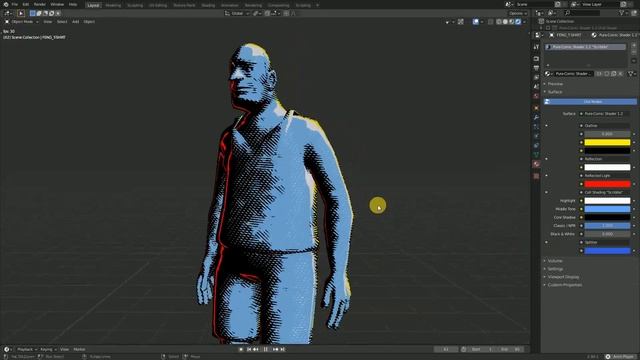Click the Use Nodes button
Image resolution: width=640 pixels, height=360 pixels.
(x=590, y=102)
